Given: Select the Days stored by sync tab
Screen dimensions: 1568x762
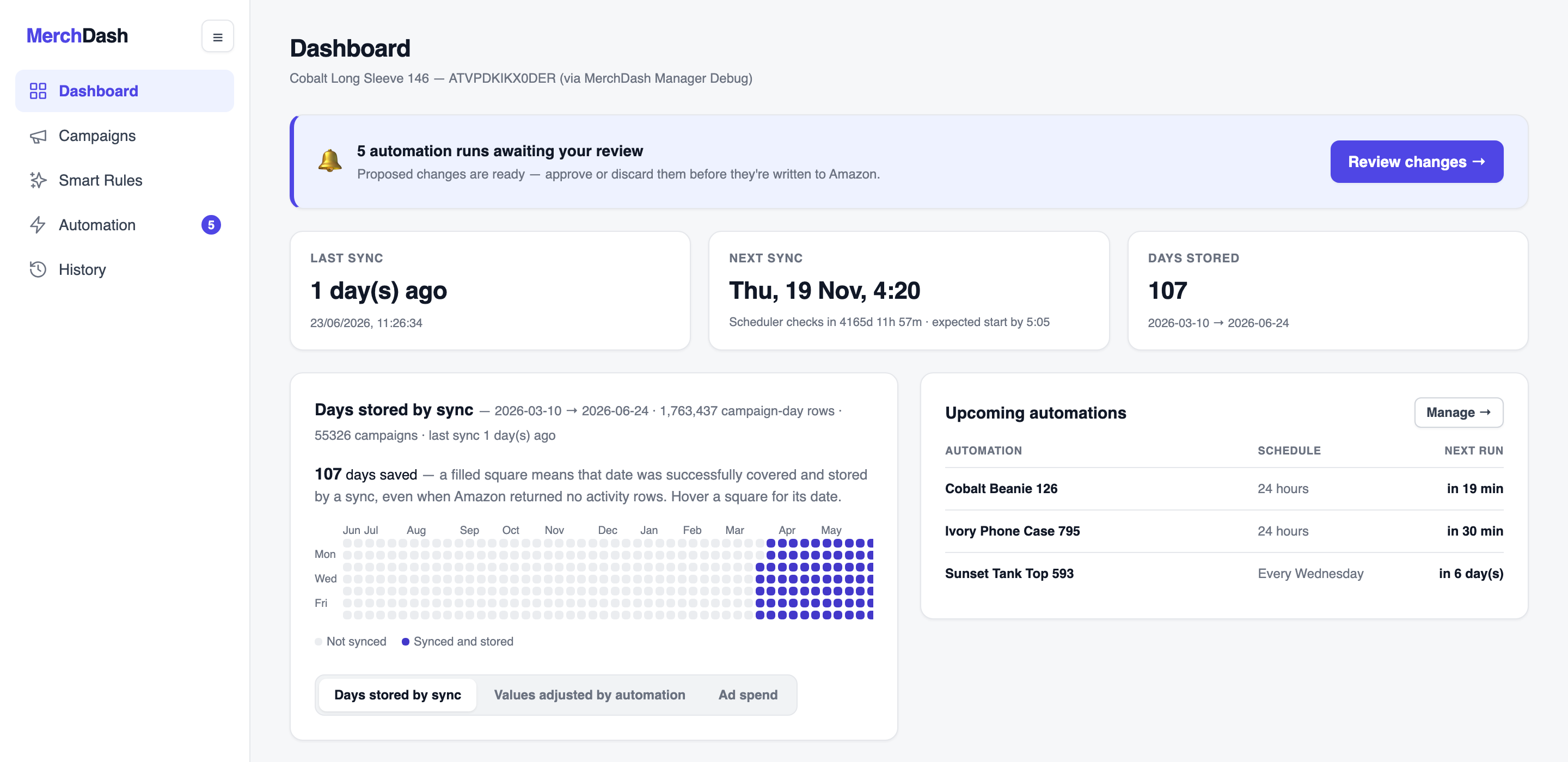Looking at the screenshot, I should (x=397, y=695).
